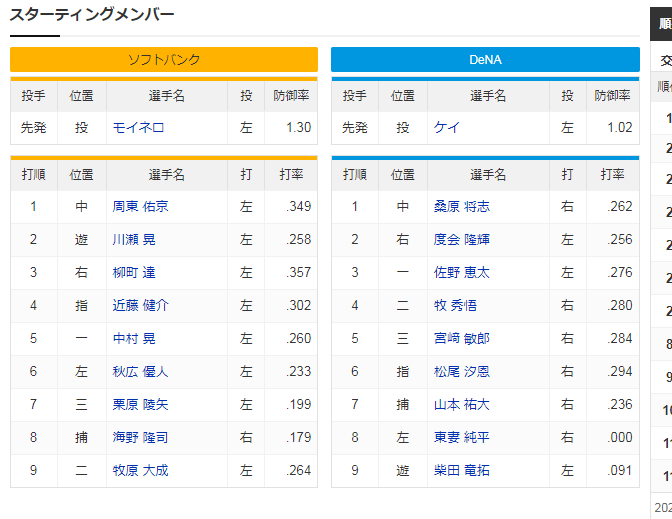The height and width of the screenshot is (519, 672).
Task: Click the 右 batting side for 海野 隆司
Action: click(246, 438)
